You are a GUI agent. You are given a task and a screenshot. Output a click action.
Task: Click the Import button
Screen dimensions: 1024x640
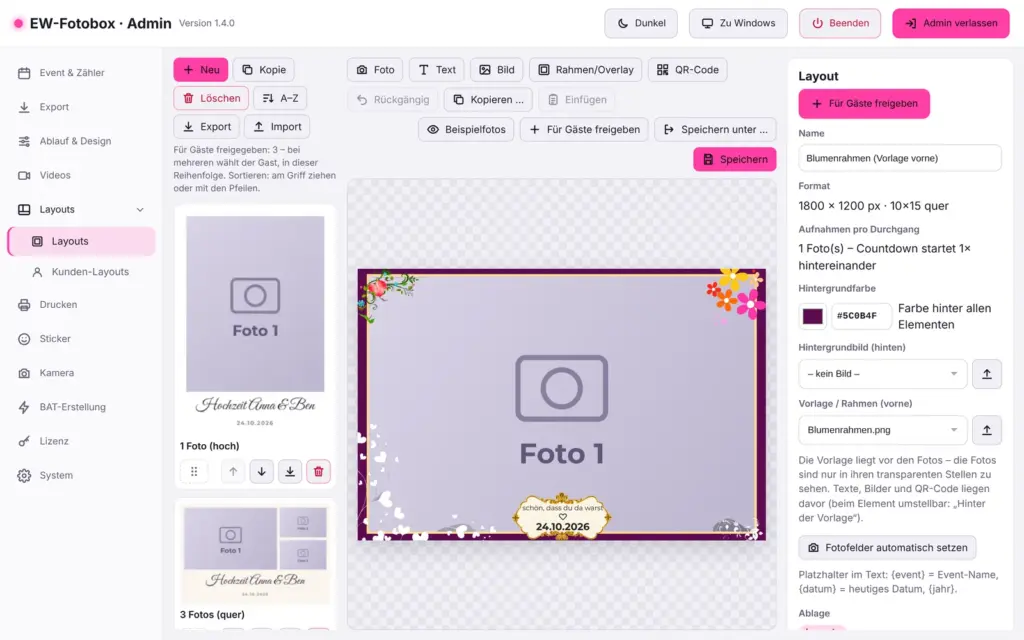tap(277, 127)
